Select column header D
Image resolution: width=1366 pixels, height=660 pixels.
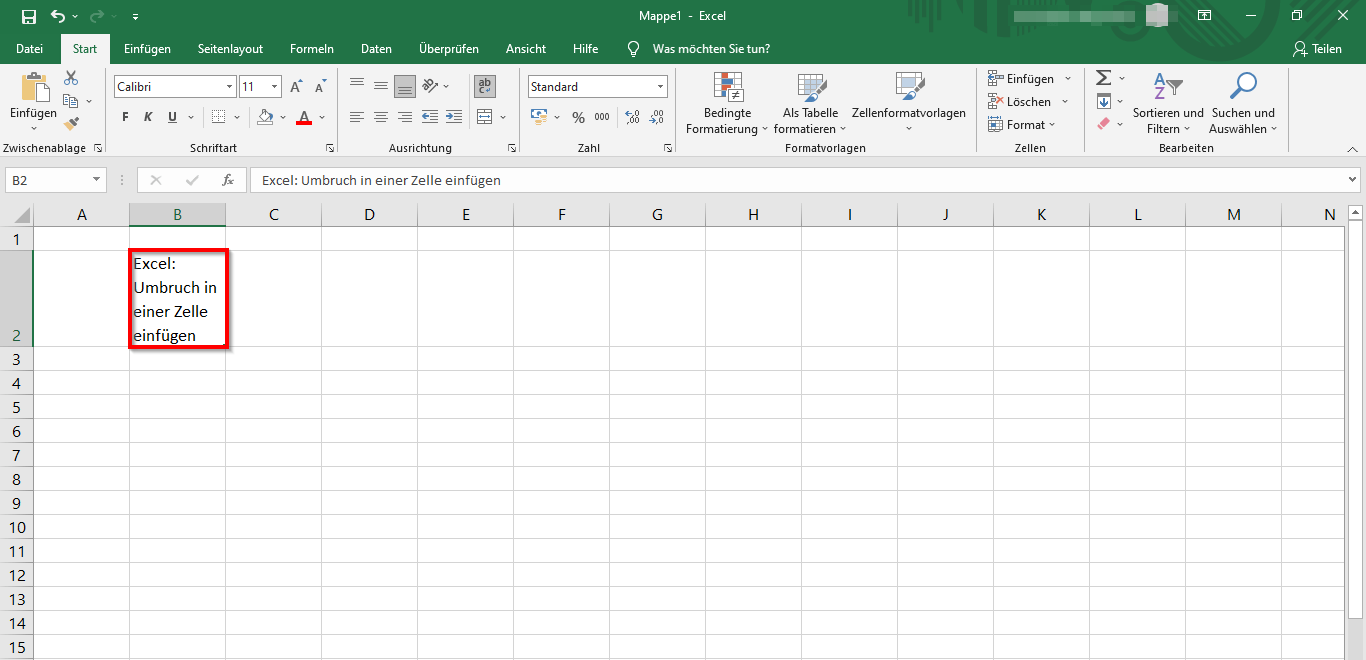pyautogui.click(x=369, y=214)
